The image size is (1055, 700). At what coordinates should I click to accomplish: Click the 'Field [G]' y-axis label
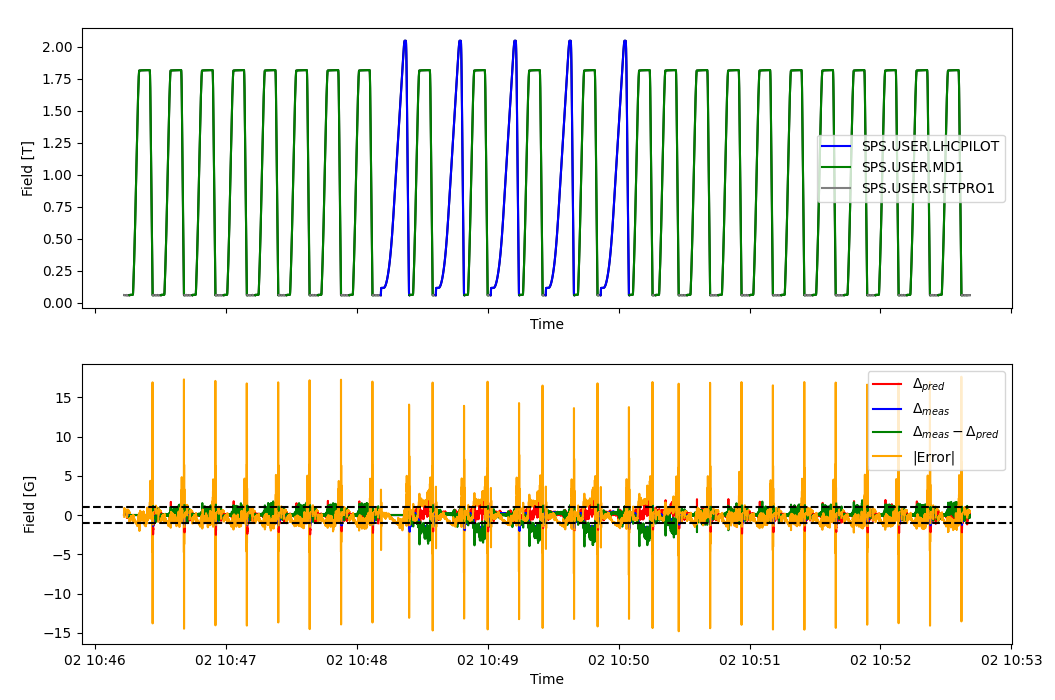point(30,504)
